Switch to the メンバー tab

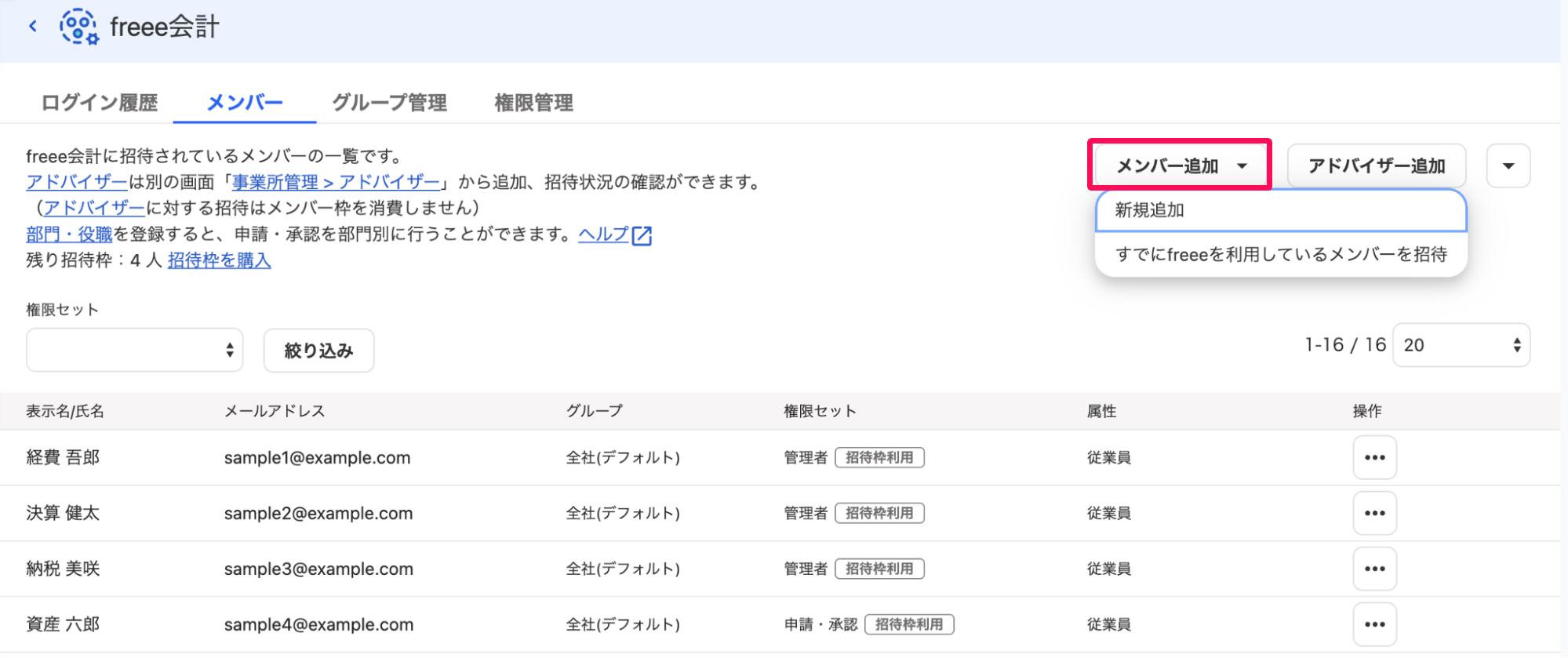[x=244, y=103]
